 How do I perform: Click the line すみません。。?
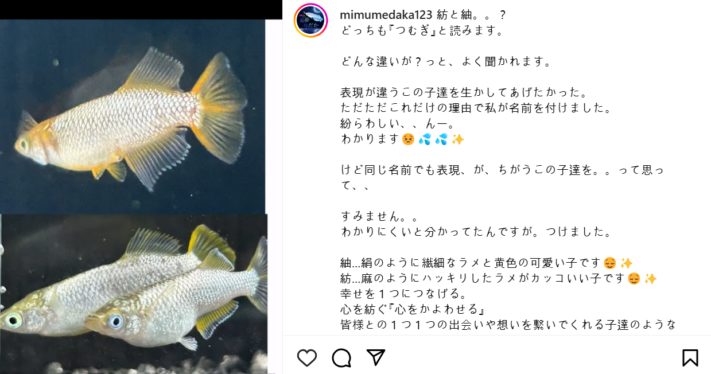[x=380, y=216]
